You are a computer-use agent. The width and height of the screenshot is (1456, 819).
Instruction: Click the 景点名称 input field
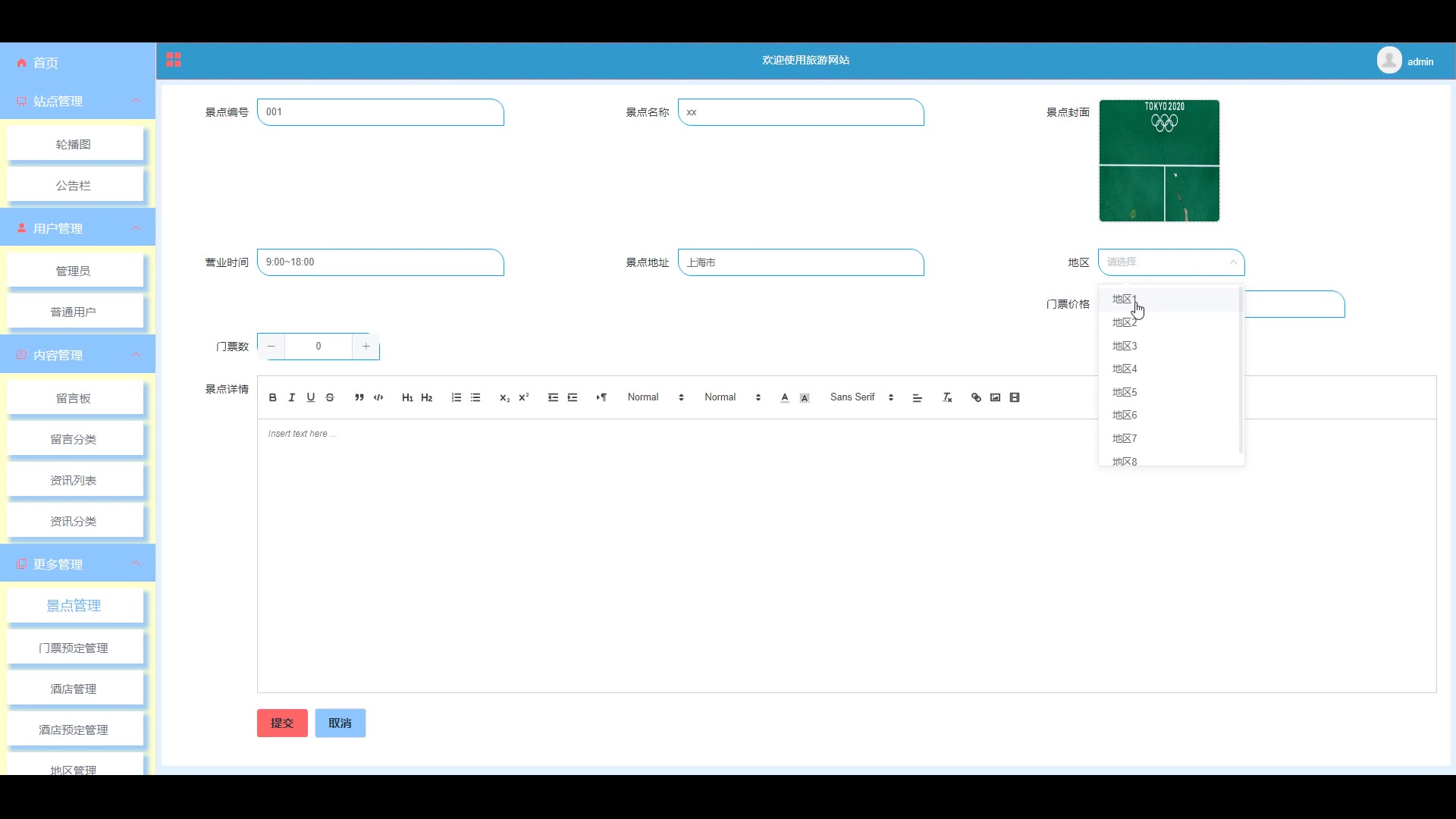coord(801,112)
